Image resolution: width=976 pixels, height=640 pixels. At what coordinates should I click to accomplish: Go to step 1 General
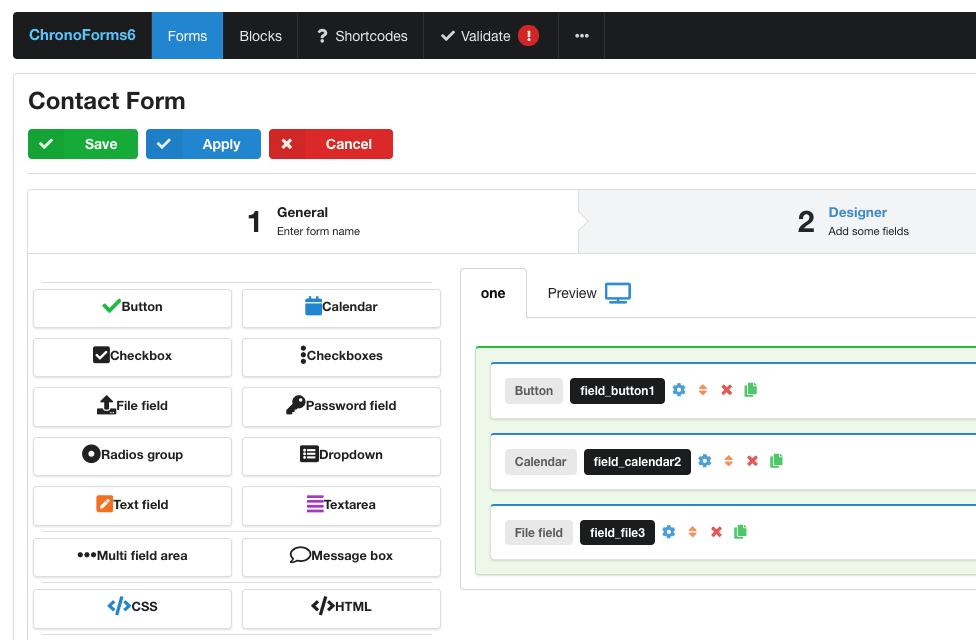tap(302, 221)
